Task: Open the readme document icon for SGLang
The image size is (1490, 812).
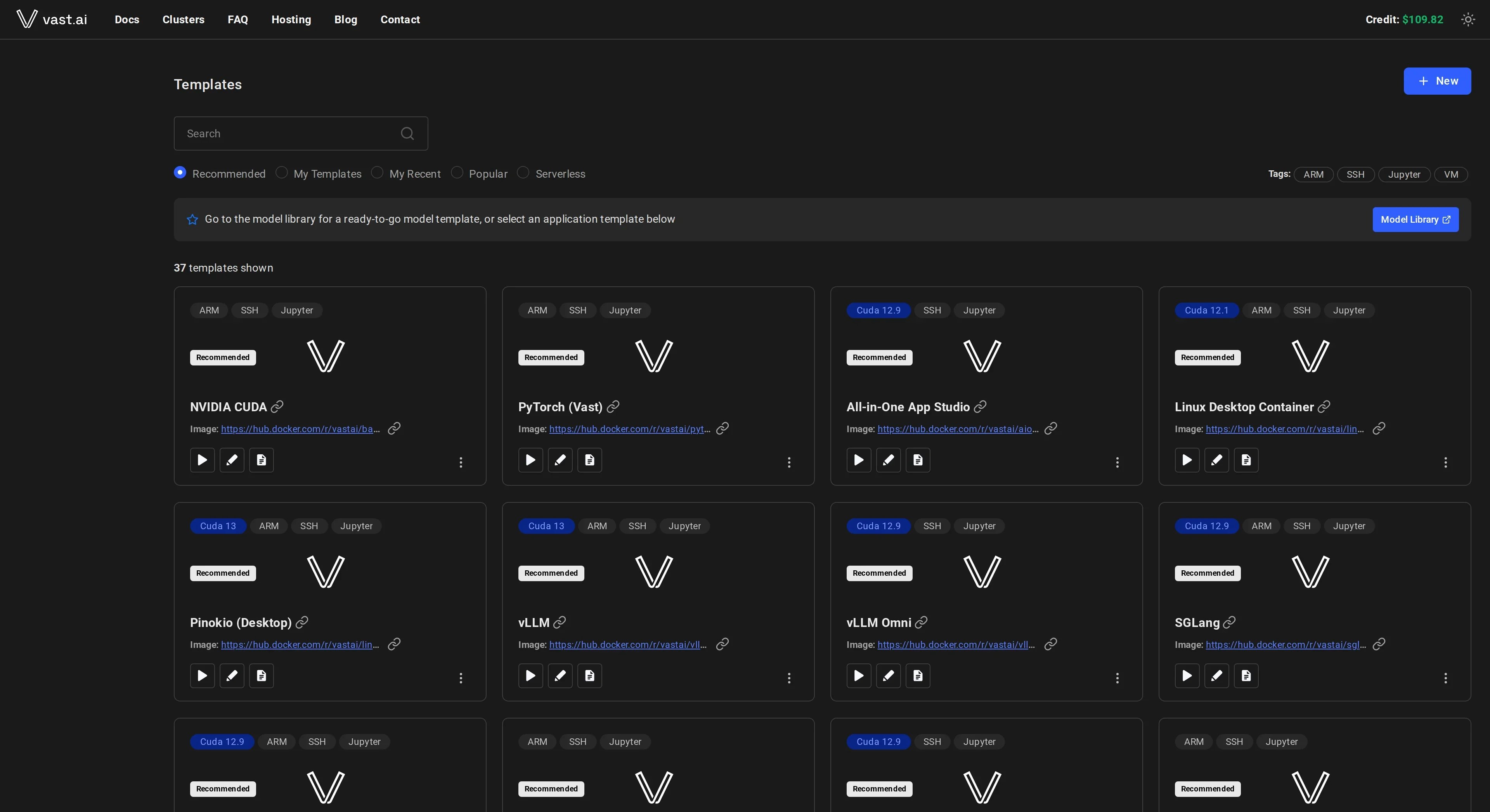Action: click(1246, 676)
